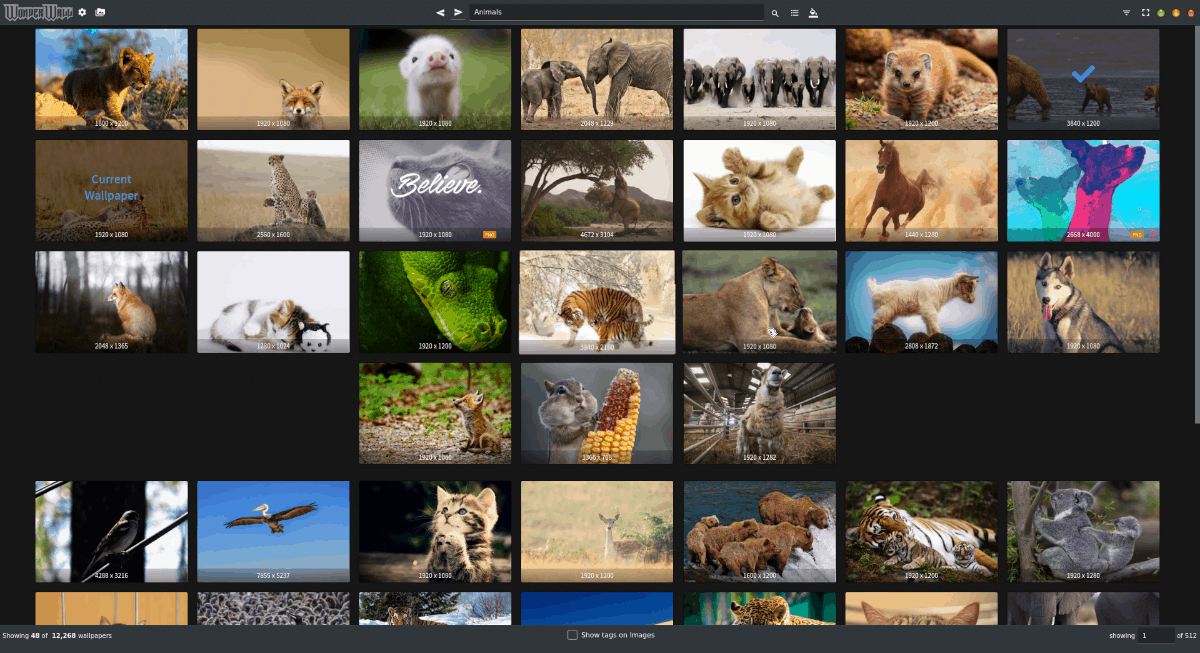Click the orange window button at top right

coord(1175,13)
